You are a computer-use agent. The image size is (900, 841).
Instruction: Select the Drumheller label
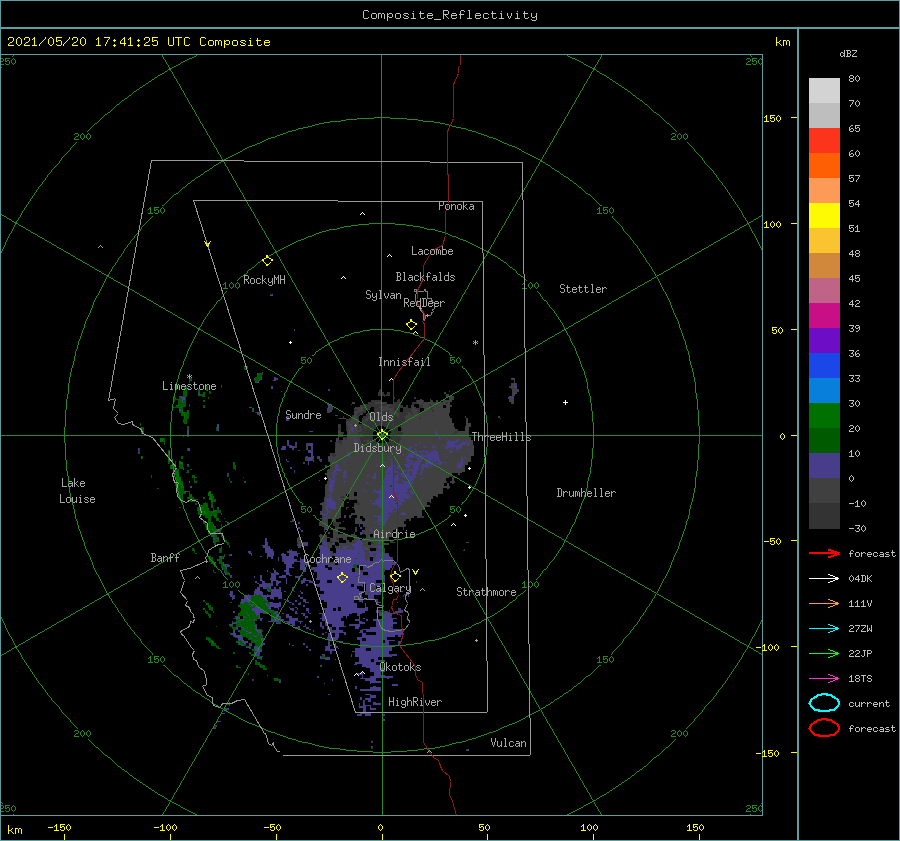pyautogui.click(x=586, y=493)
